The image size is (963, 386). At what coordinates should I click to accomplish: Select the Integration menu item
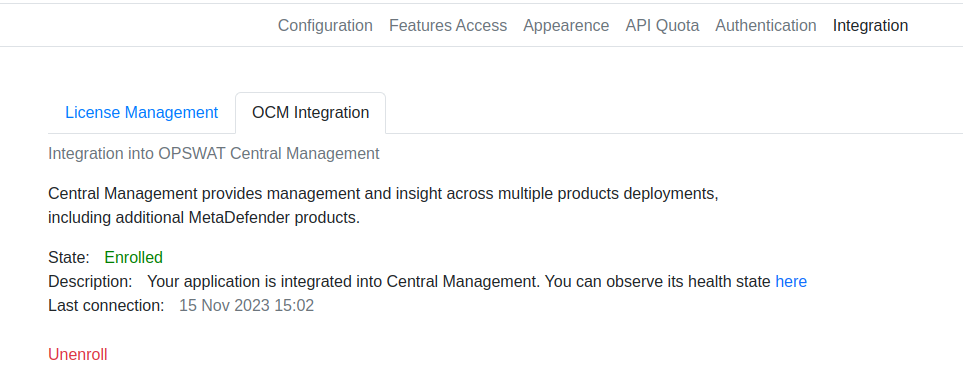click(870, 26)
